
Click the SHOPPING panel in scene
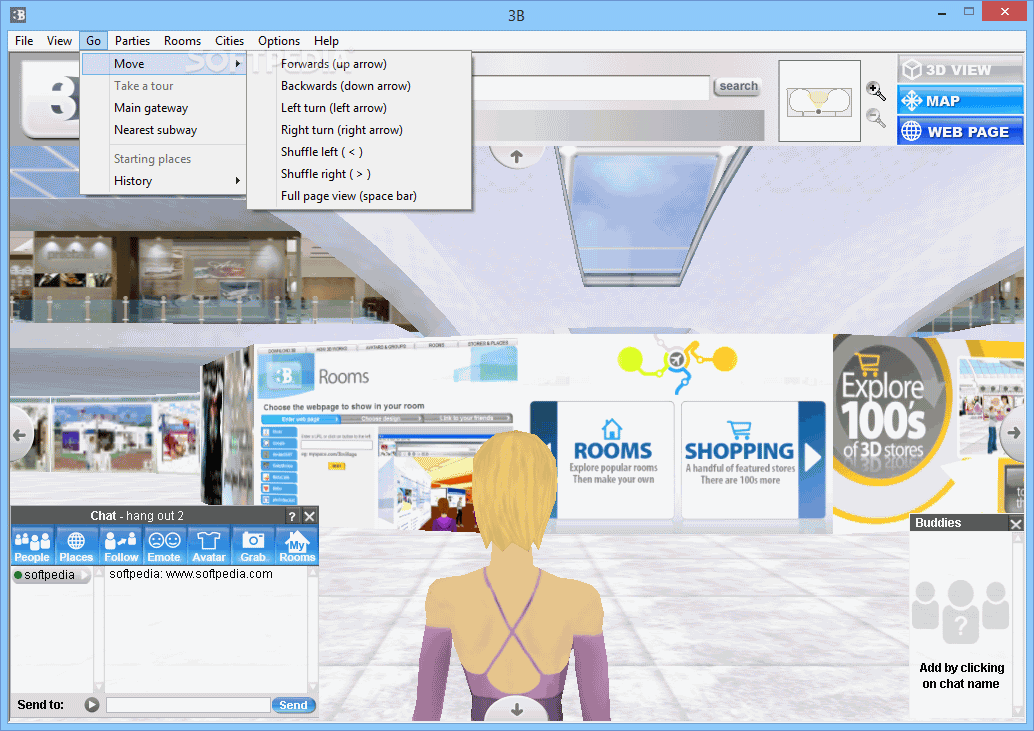740,459
